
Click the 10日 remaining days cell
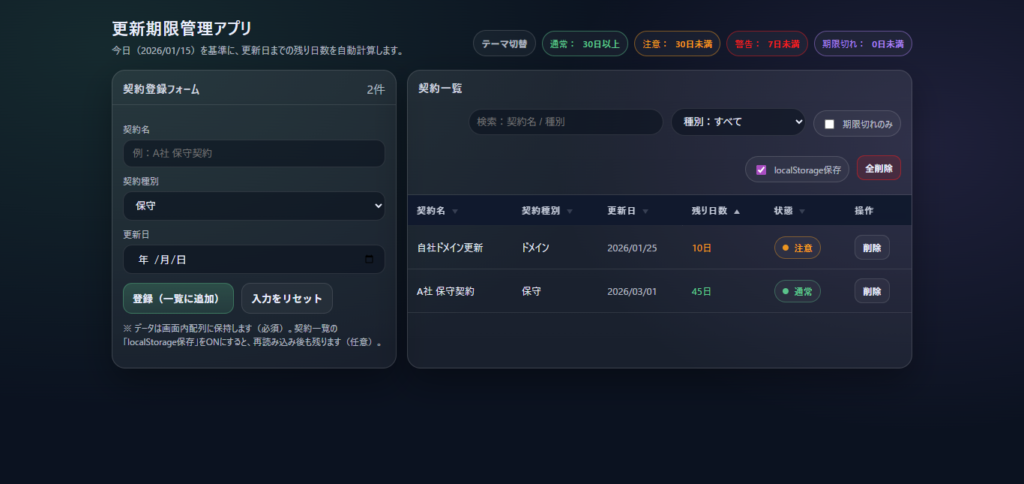pyautogui.click(x=701, y=248)
